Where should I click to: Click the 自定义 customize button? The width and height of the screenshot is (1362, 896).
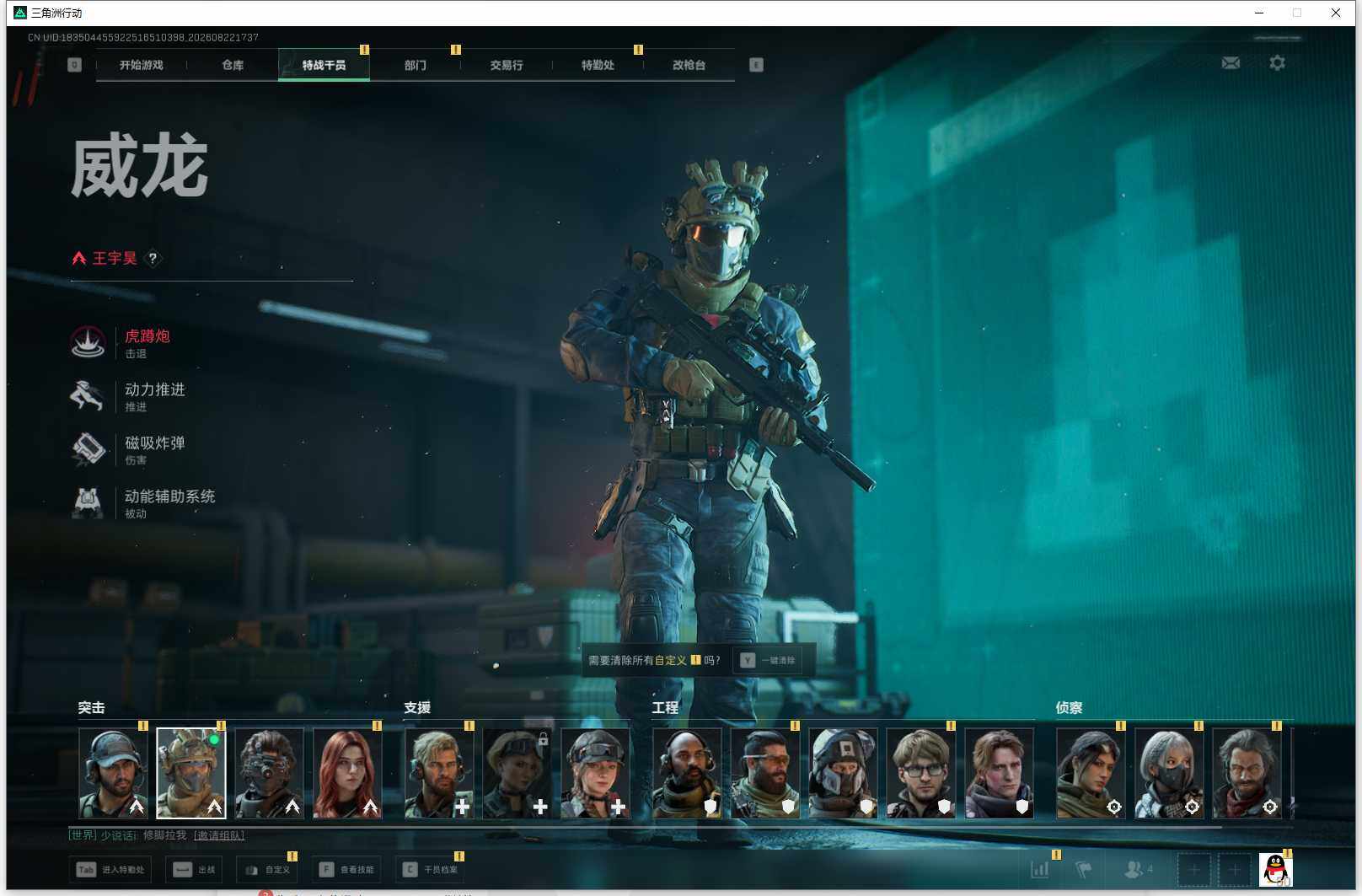(267, 869)
